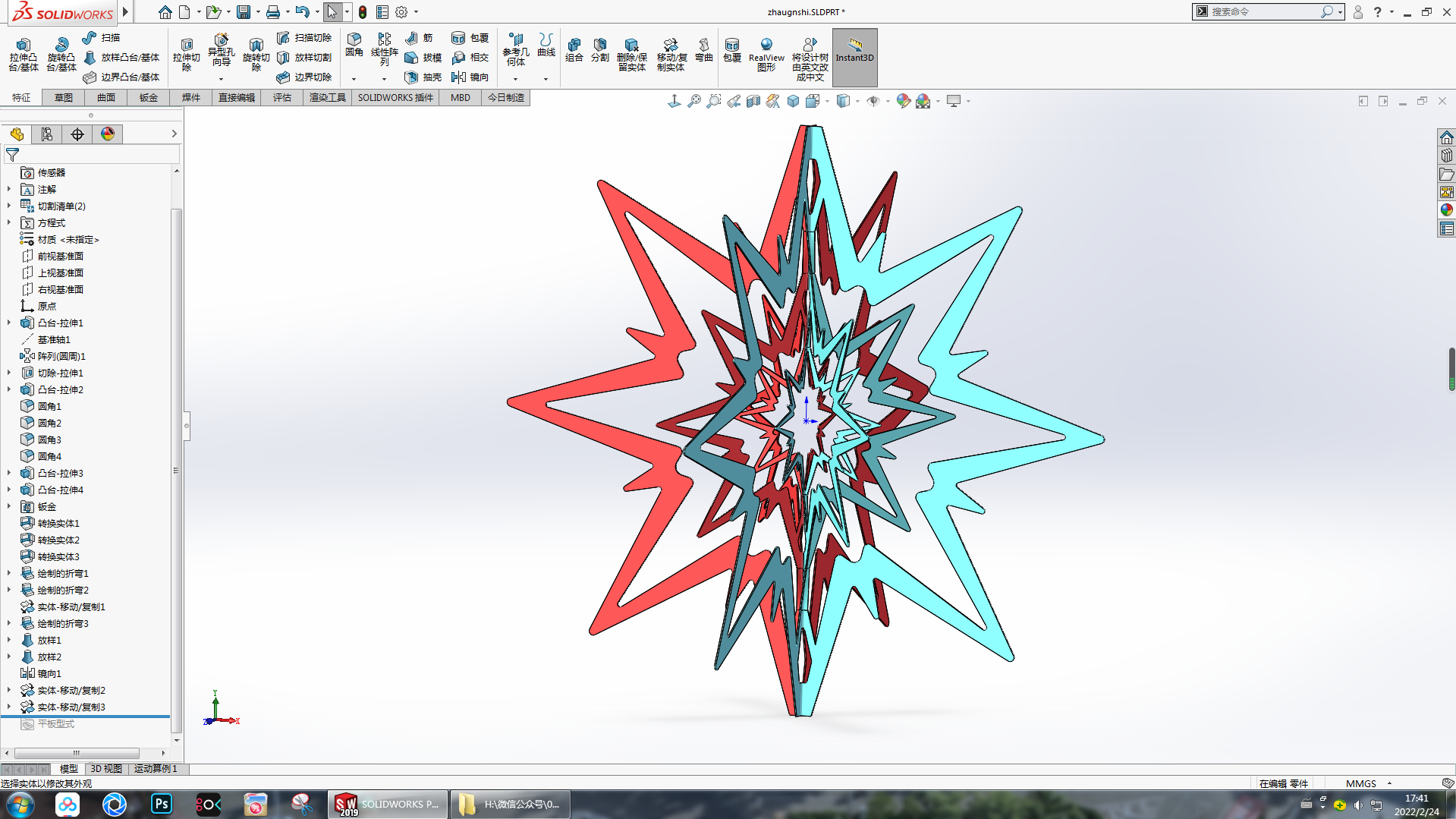Open the DisplayManager tab icon

tap(108, 134)
